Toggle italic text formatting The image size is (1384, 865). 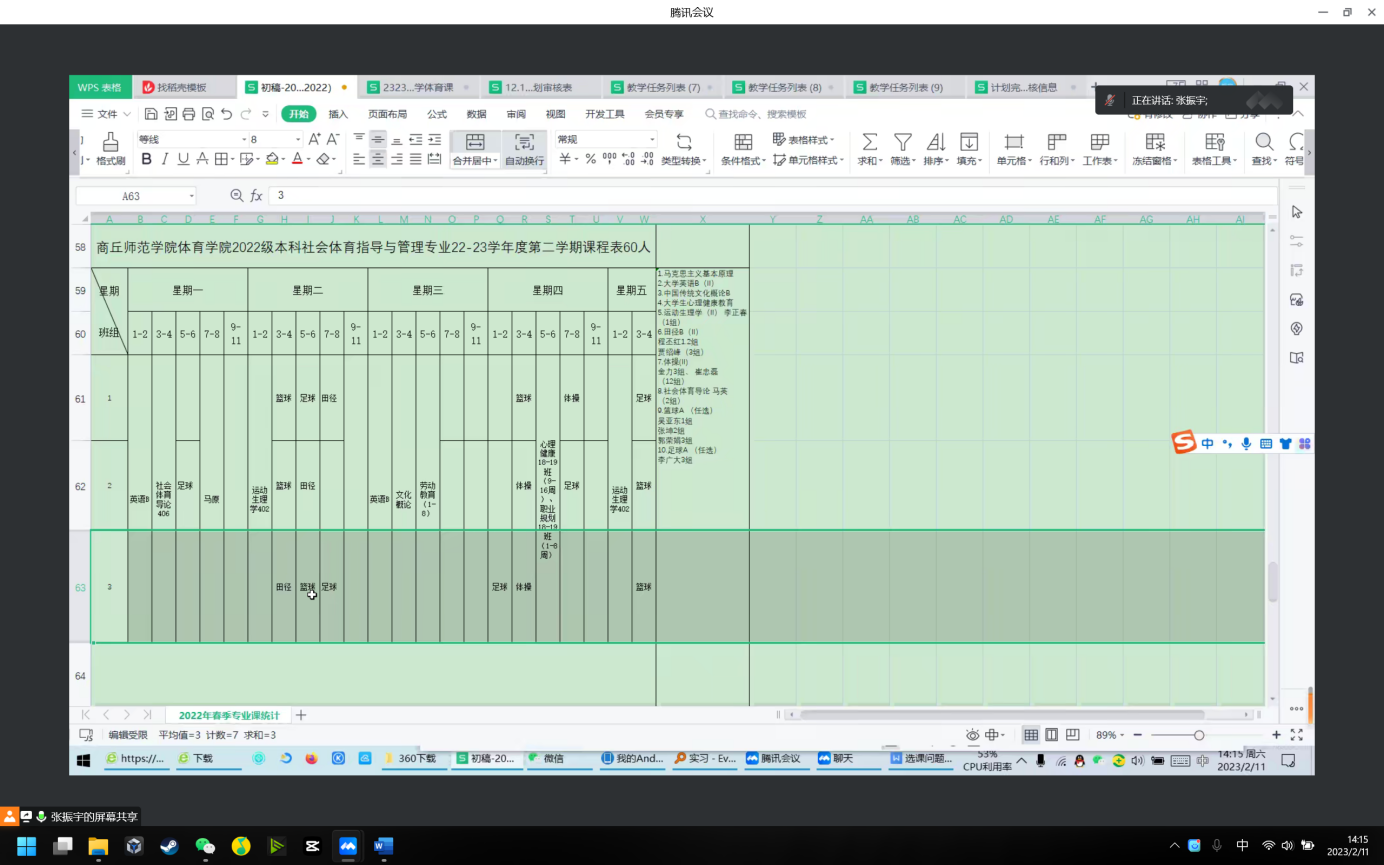(165, 159)
